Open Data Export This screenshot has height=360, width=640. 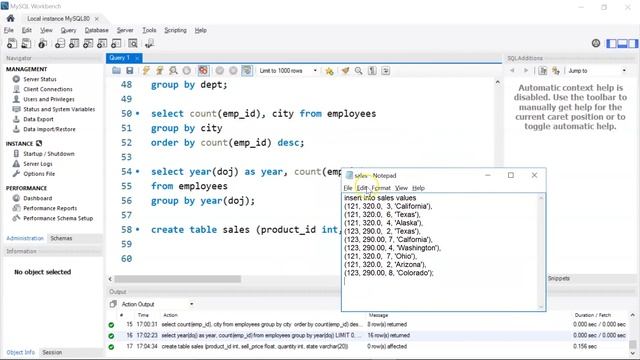38,119
